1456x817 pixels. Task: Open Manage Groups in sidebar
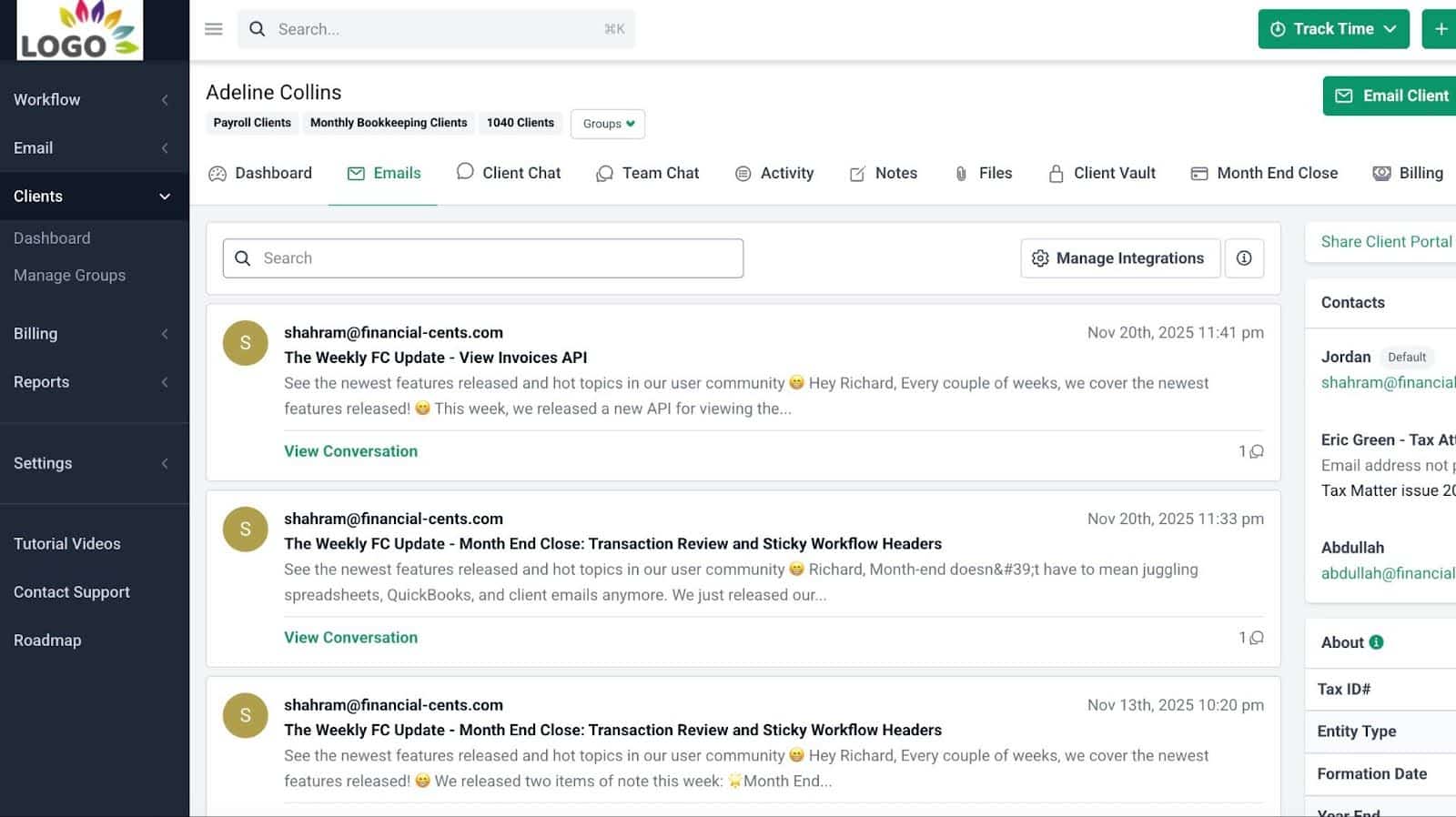tap(70, 276)
